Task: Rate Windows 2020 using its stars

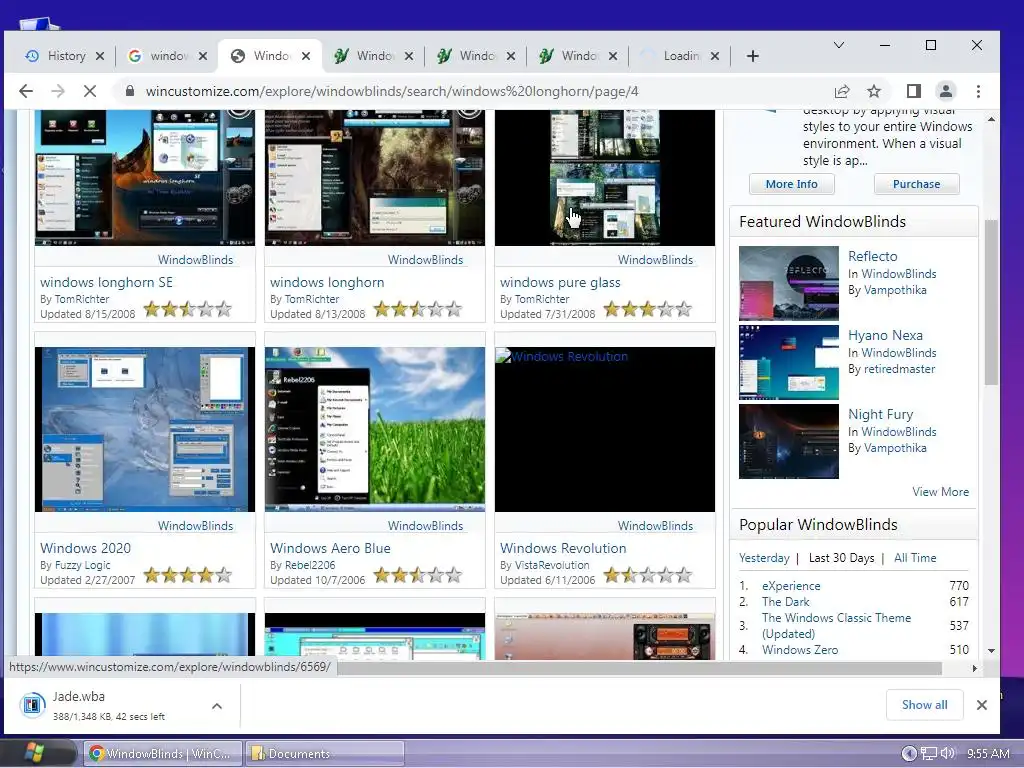Action: (x=187, y=575)
